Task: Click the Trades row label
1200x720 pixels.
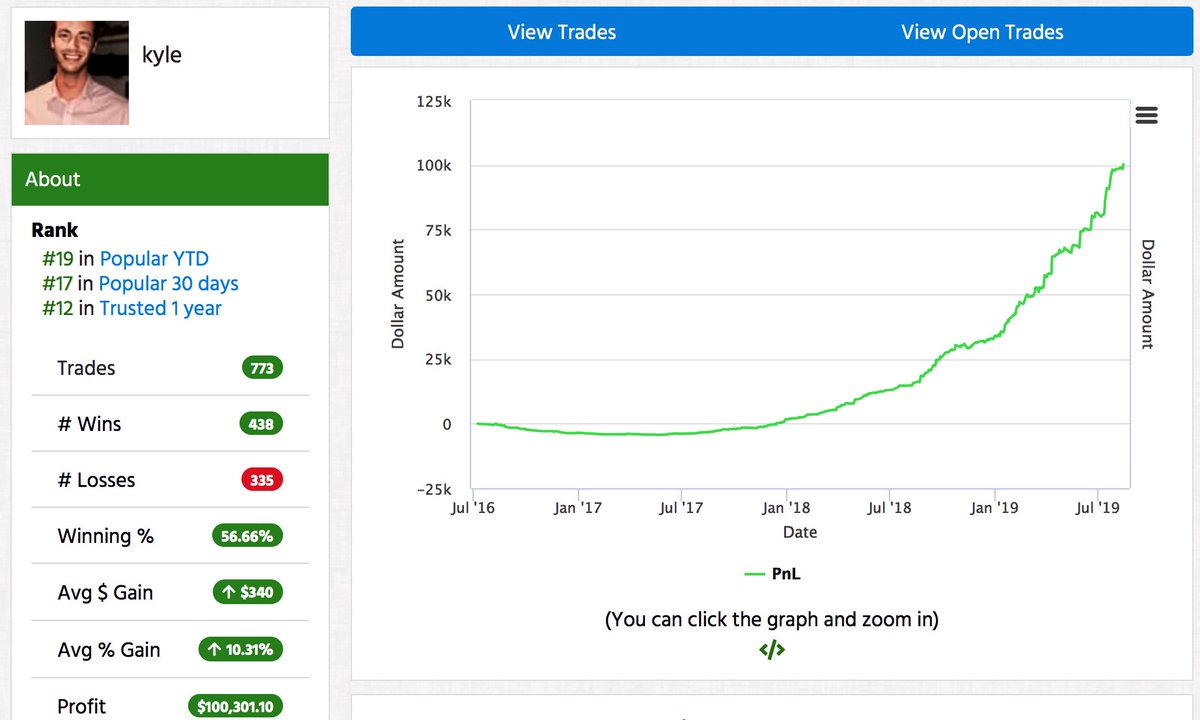Action: [x=86, y=368]
